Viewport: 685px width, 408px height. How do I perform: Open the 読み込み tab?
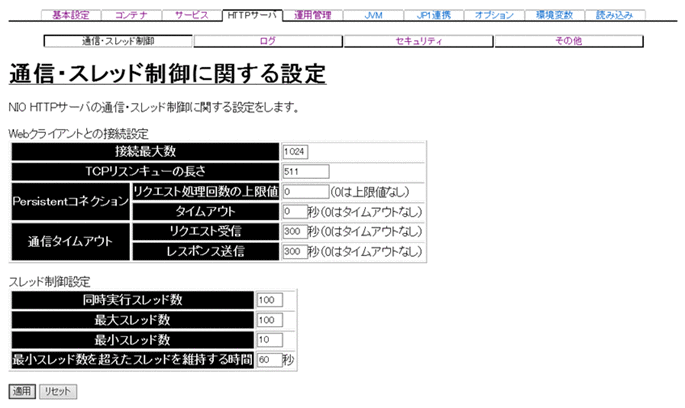point(615,15)
